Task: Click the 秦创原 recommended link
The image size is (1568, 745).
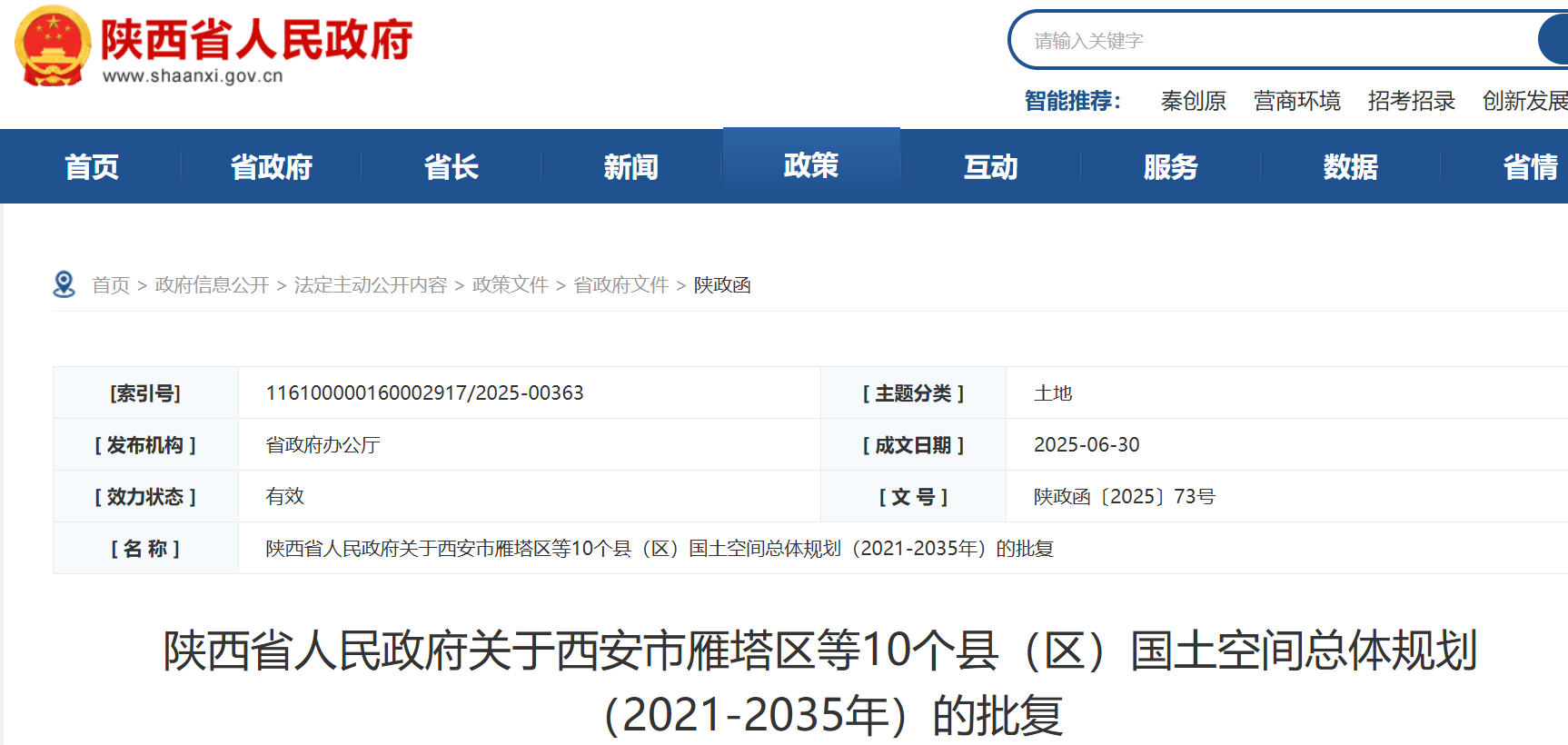Action: (x=1194, y=101)
